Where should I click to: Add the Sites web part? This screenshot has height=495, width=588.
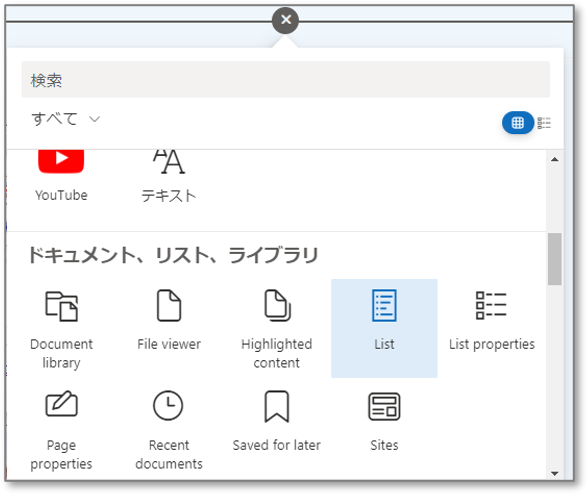[384, 430]
